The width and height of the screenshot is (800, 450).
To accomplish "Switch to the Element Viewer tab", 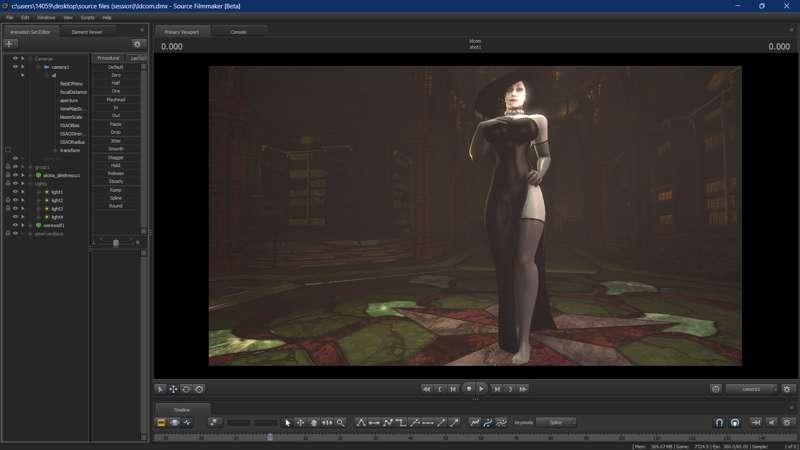I will [x=87, y=32].
